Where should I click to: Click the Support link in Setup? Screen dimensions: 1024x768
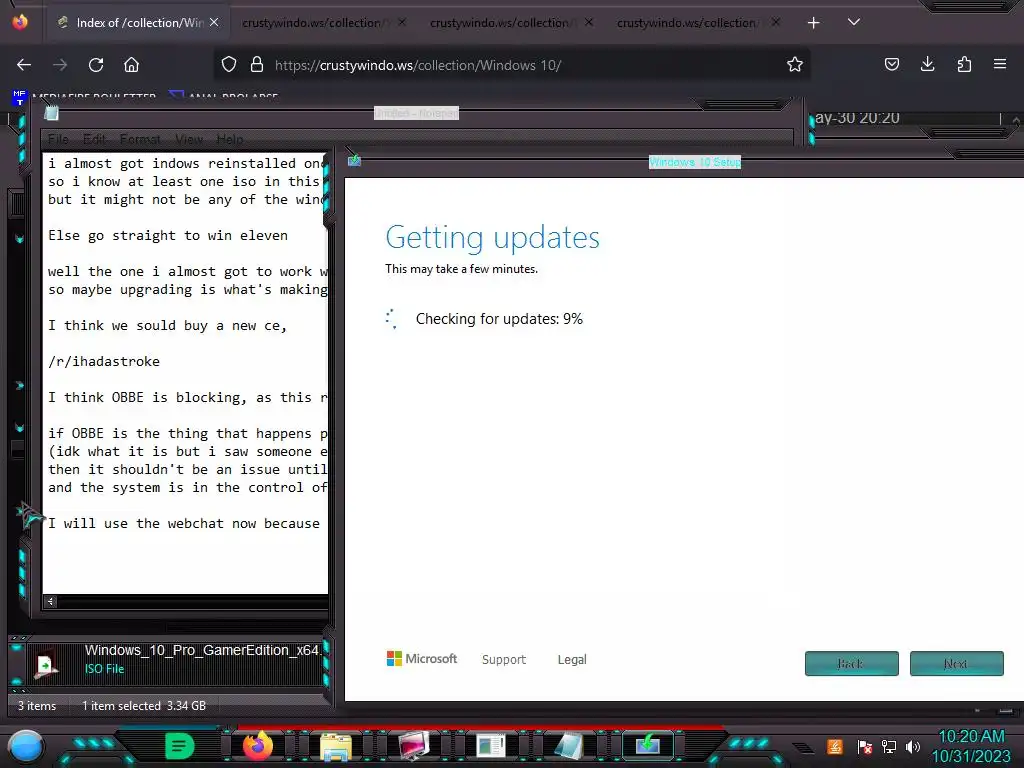pyautogui.click(x=504, y=660)
